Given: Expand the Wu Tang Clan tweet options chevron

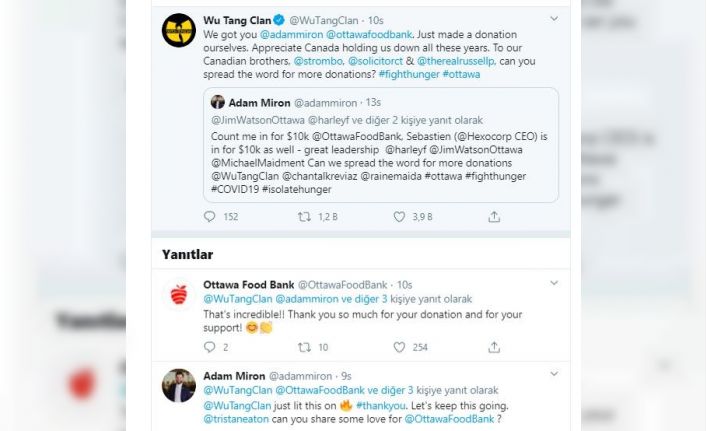Looking at the screenshot, I should (x=554, y=18).
